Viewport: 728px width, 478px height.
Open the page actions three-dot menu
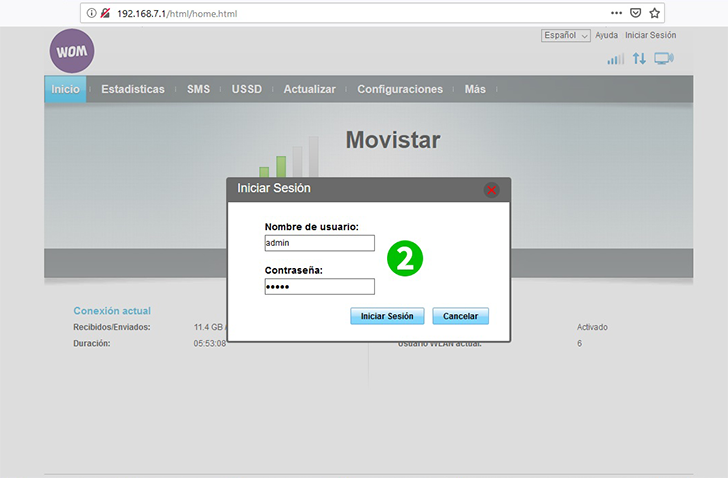[616, 13]
